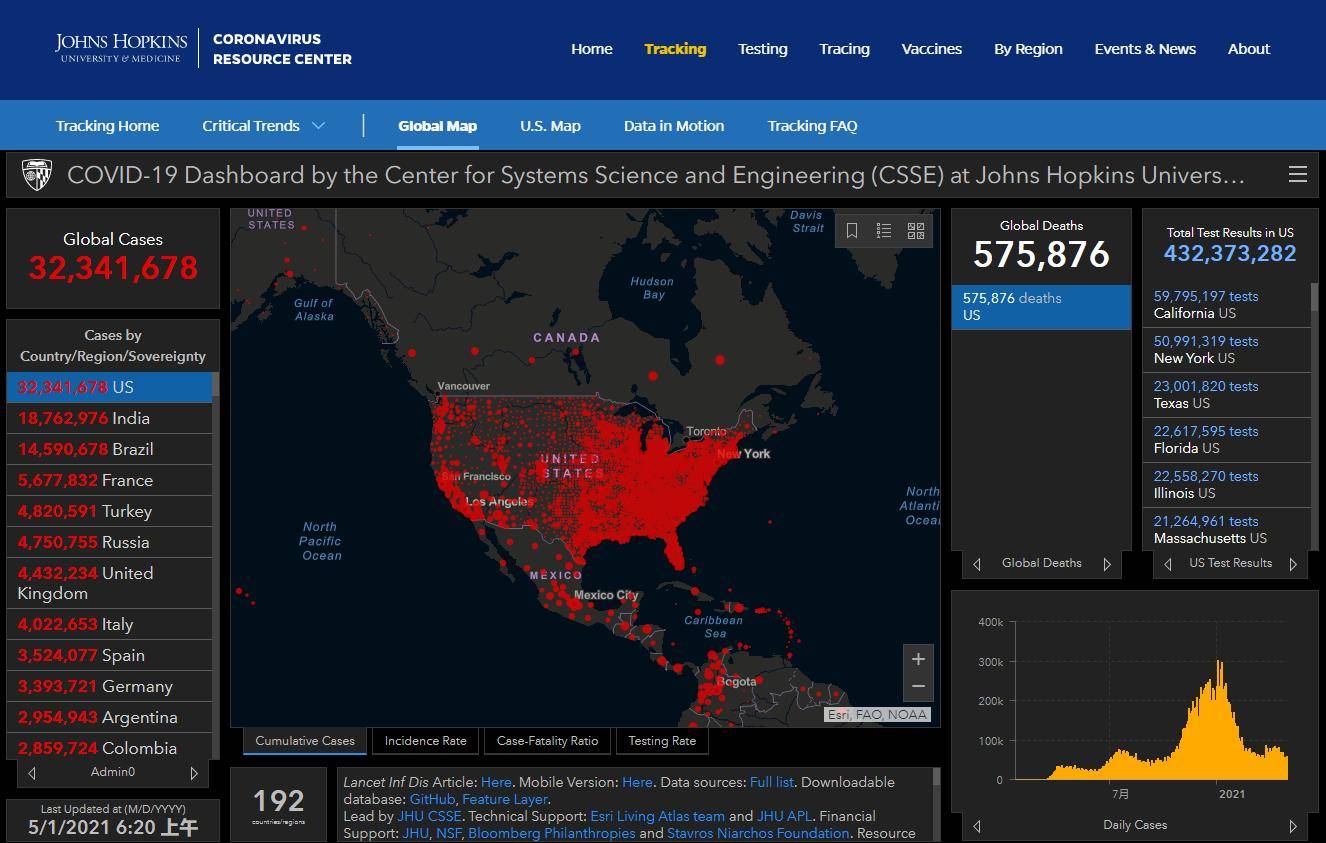Zoom in the map with plus button

pyautogui.click(x=918, y=659)
